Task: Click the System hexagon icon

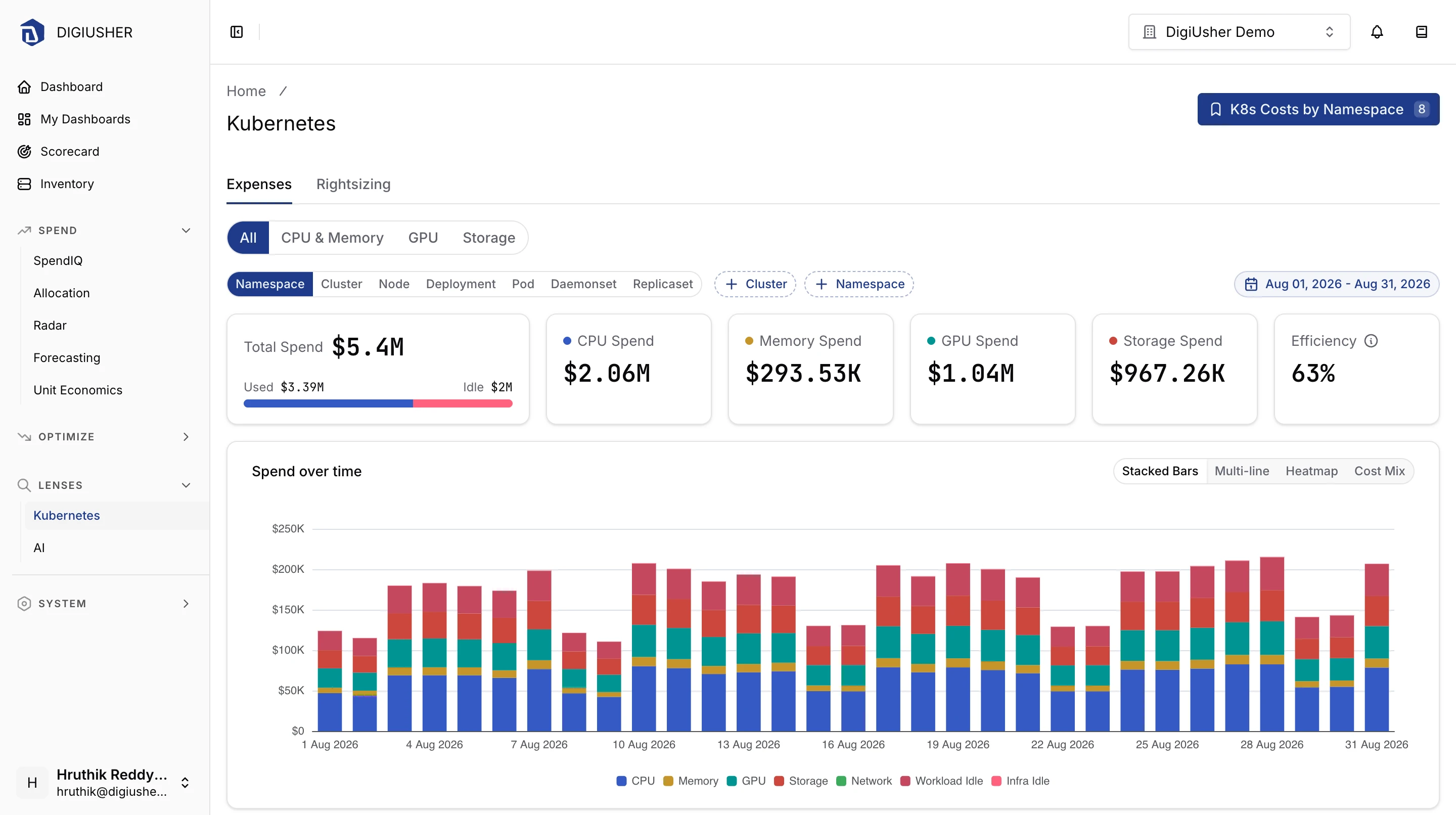Action: [24, 604]
